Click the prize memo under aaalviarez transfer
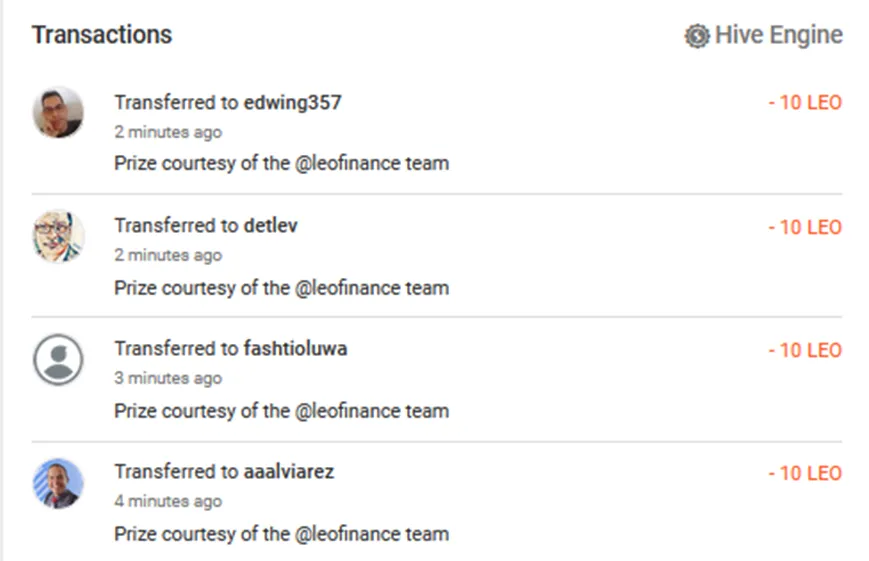Viewport: 869px width, 561px height. pos(282,534)
